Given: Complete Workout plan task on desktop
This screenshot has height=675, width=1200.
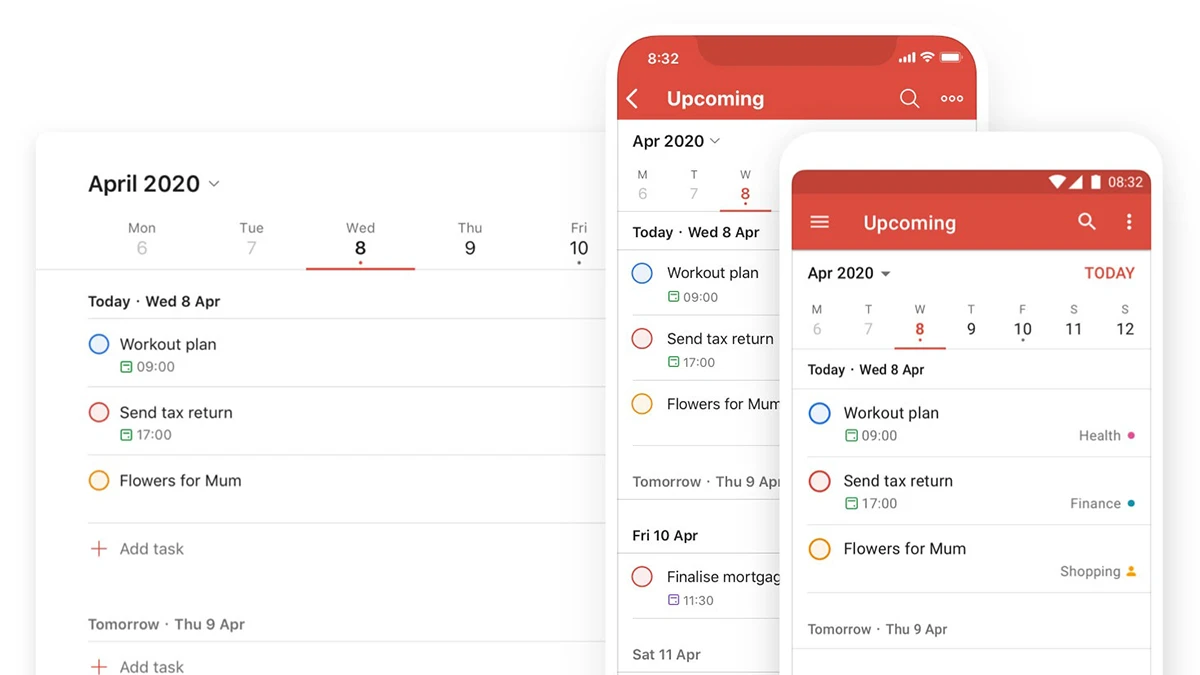Looking at the screenshot, I should tap(99, 344).
